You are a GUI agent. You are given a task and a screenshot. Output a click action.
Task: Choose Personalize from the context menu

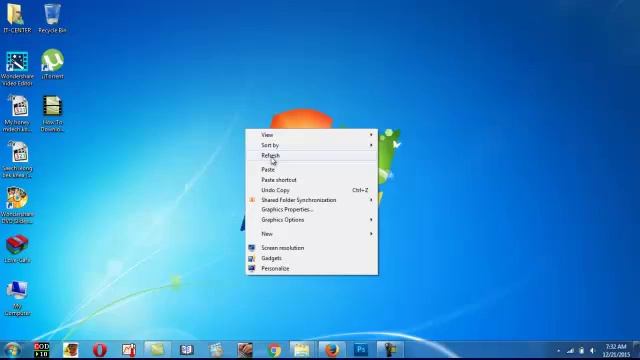312,269
